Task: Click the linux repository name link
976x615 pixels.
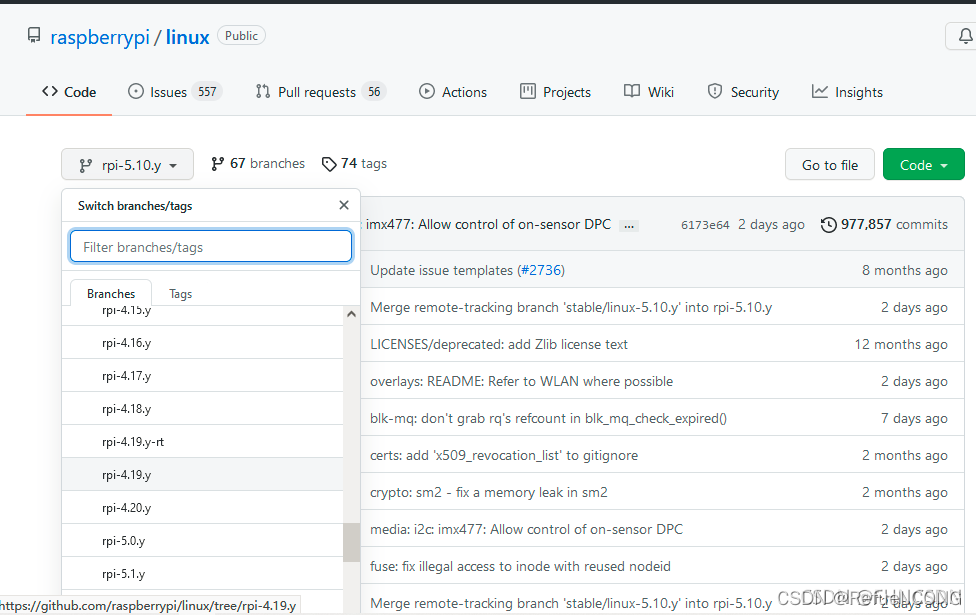Action: point(187,37)
